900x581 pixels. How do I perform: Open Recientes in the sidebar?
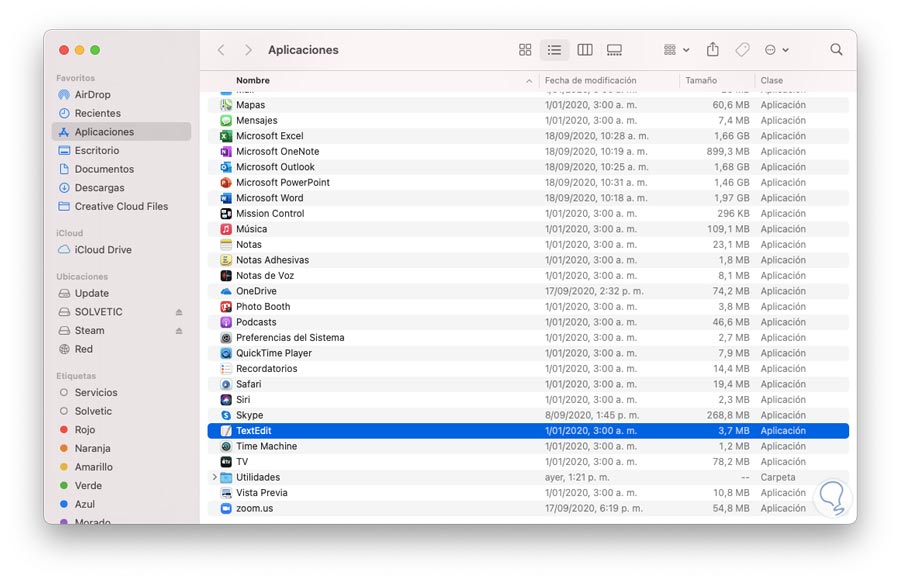pyautogui.click(x=122, y=113)
